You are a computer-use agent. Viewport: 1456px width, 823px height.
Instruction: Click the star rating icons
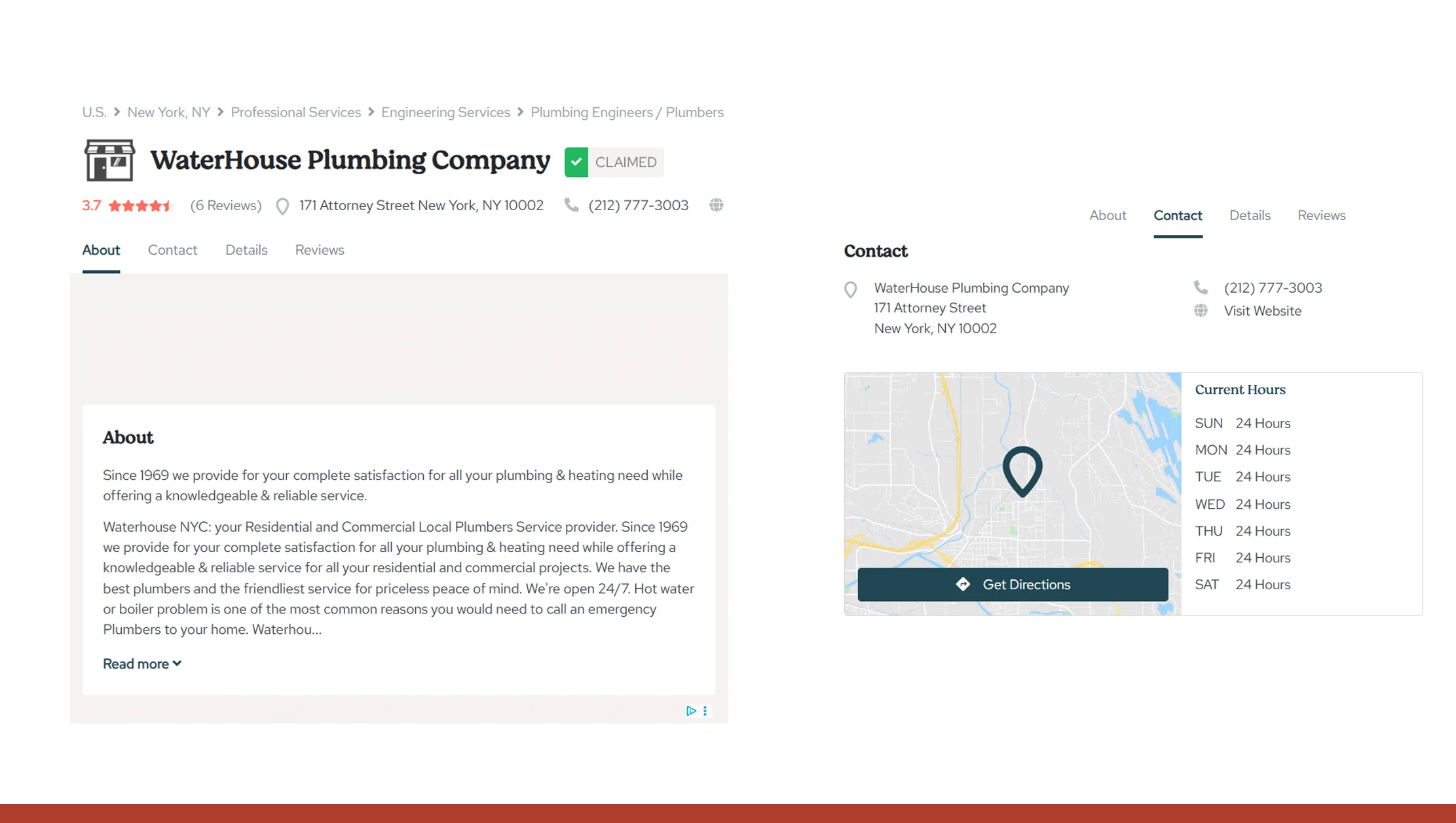point(140,206)
